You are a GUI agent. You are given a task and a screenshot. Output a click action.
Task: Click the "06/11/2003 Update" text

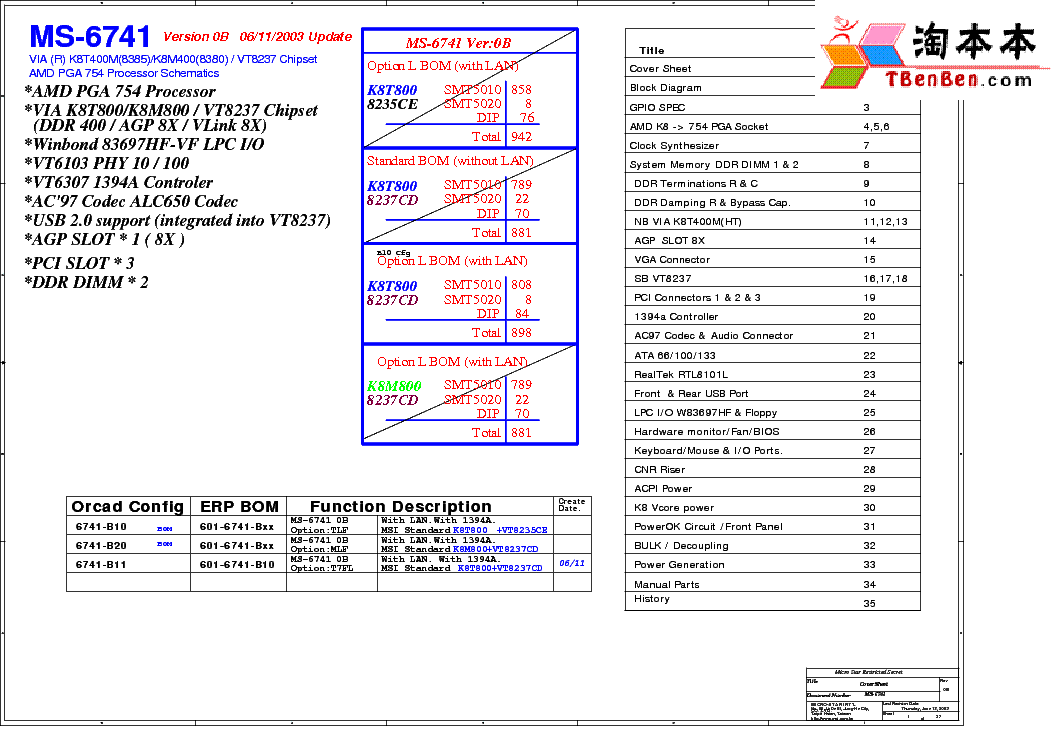tap(295, 37)
